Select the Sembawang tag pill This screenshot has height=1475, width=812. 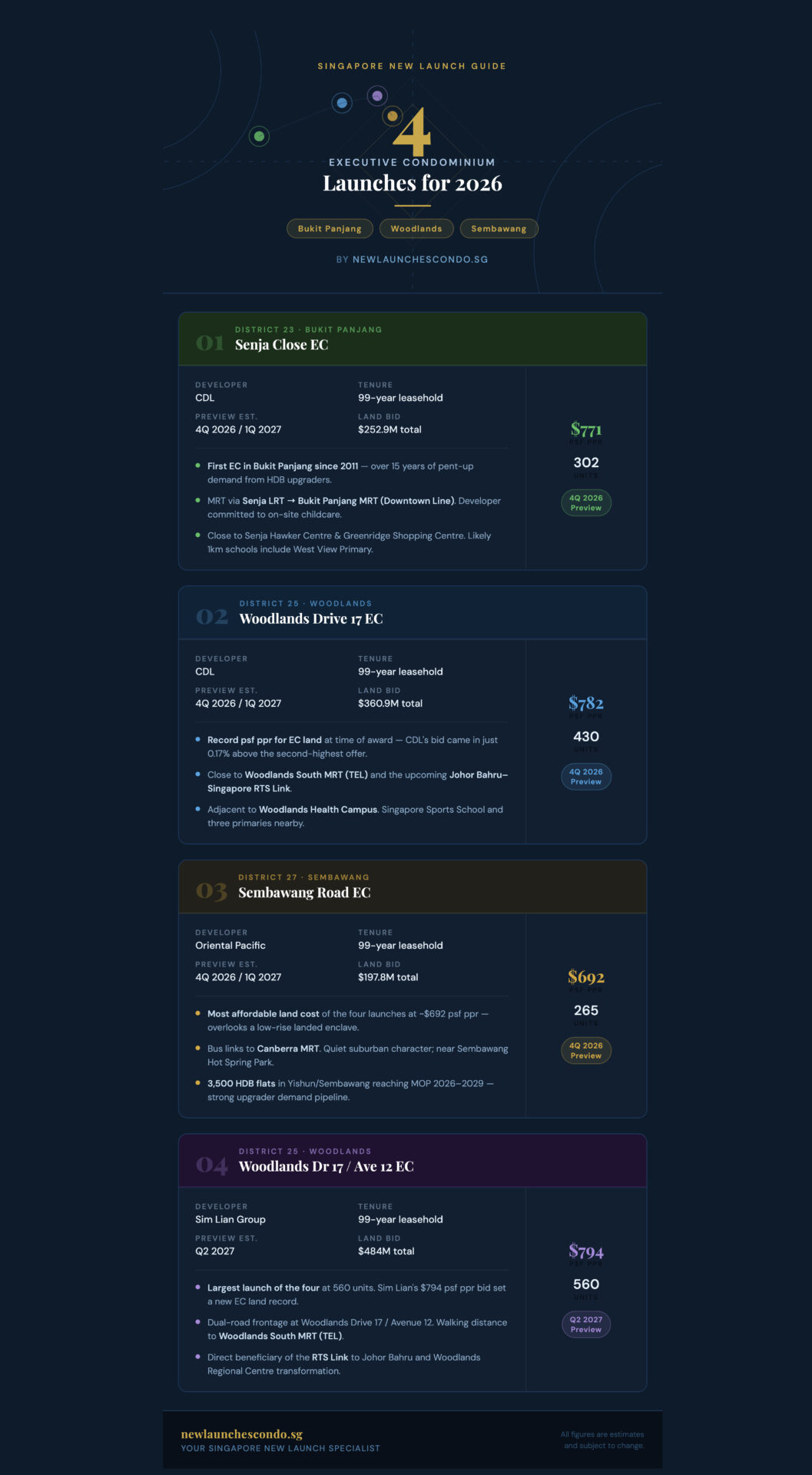pos(499,229)
